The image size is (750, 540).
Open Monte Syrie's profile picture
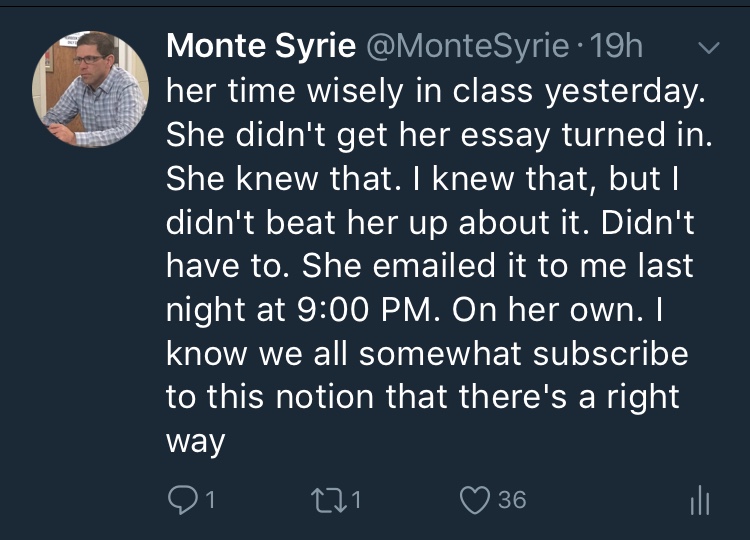[91, 89]
